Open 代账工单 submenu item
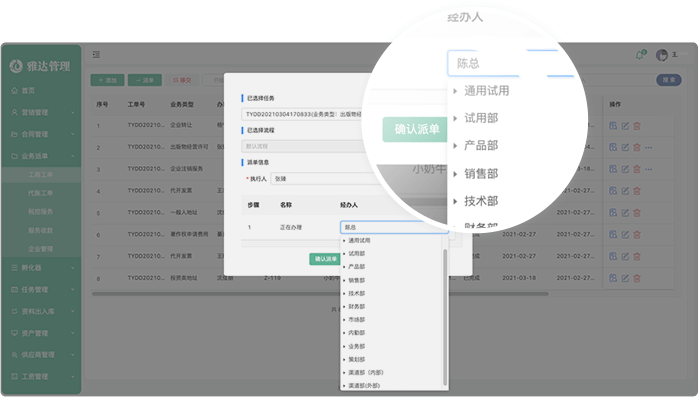The width and height of the screenshot is (698, 397). 41,193
